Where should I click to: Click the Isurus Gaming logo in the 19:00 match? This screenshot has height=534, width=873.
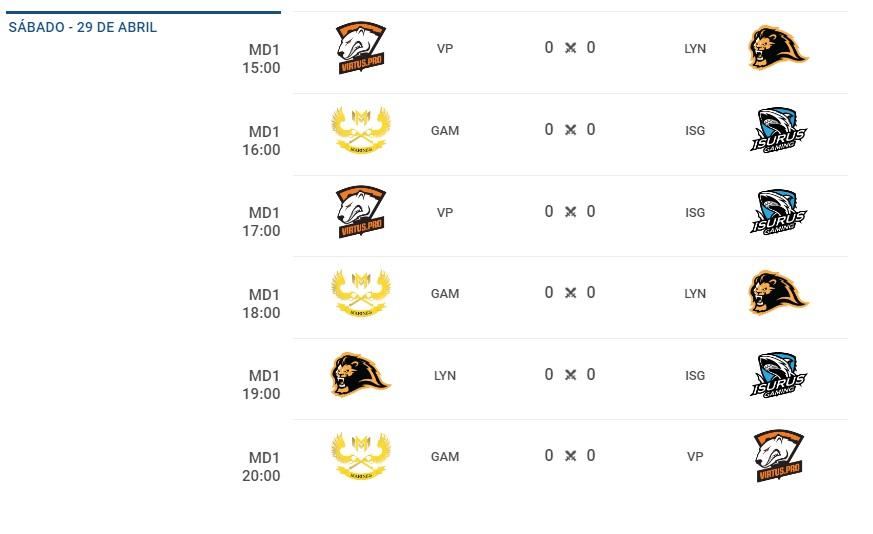(778, 375)
